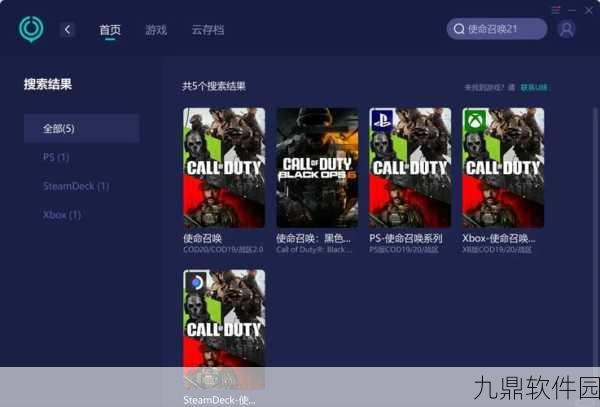Close the application window

coord(589,10)
